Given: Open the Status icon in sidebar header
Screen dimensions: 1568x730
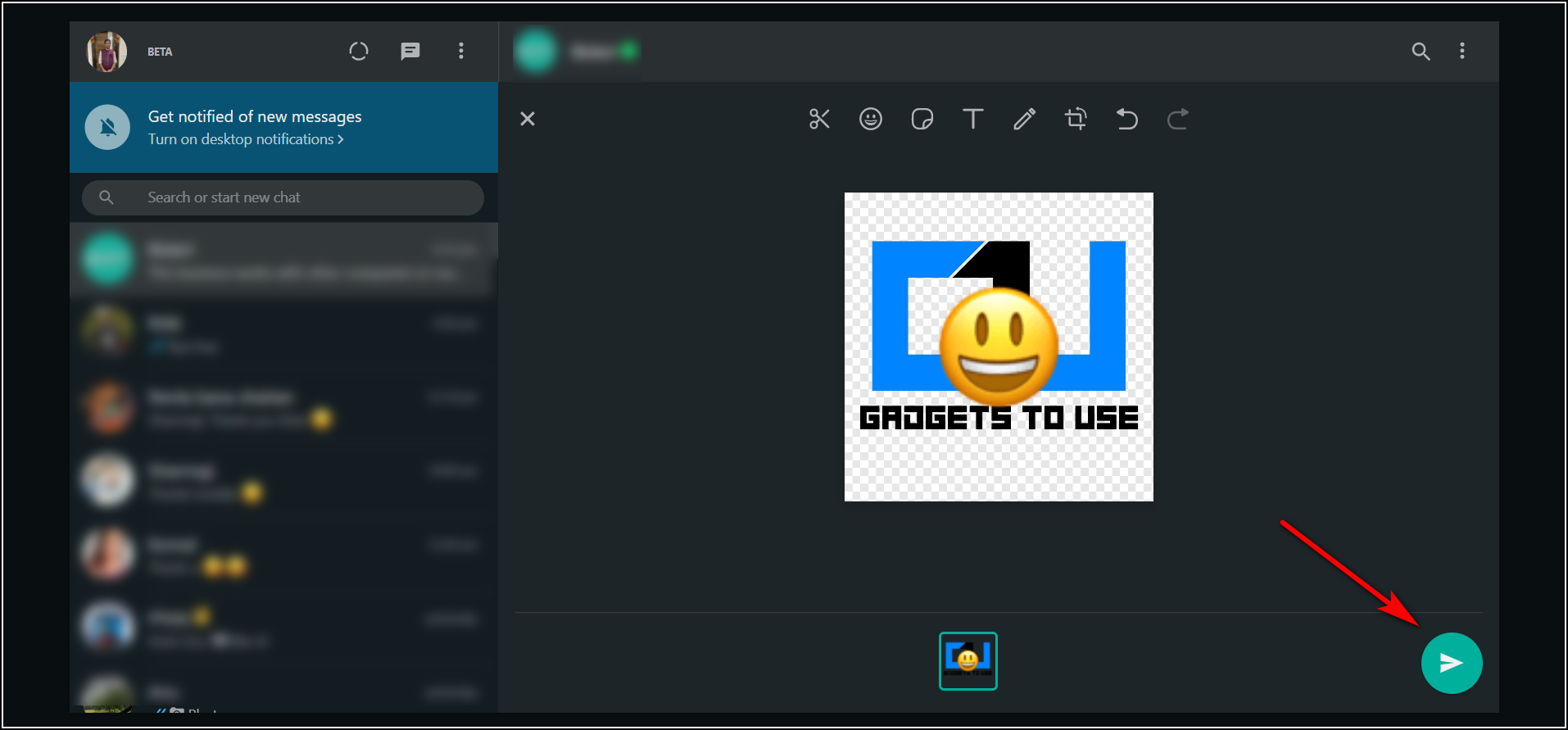Looking at the screenshot, I should coord(359,51).
